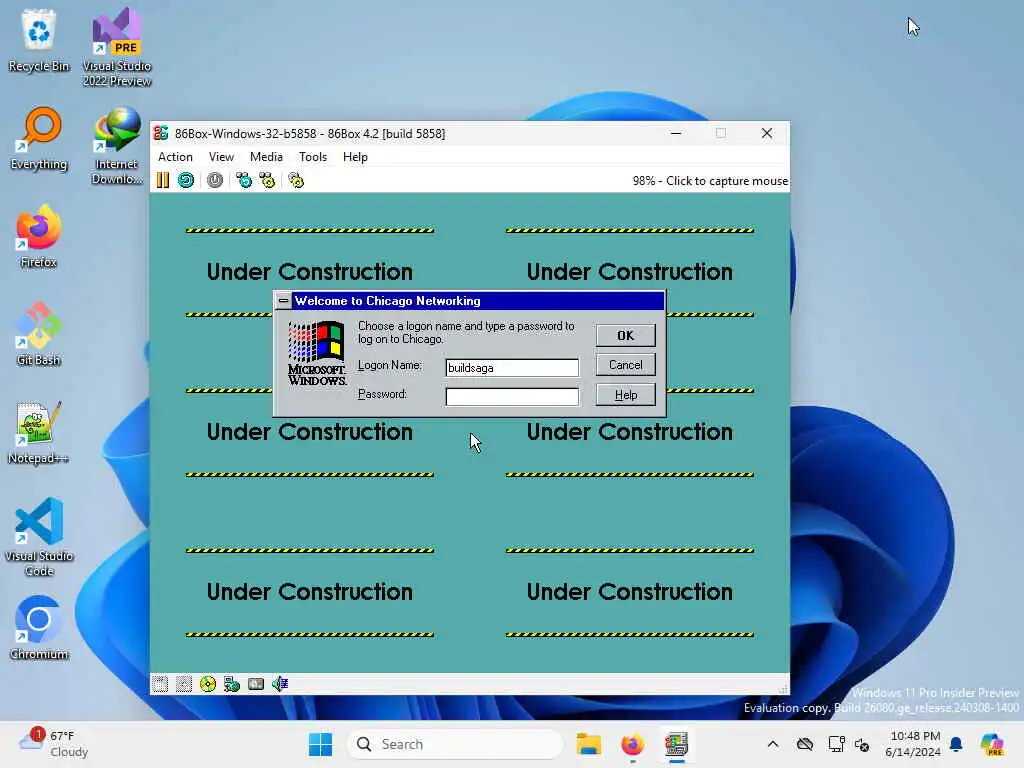Click the hard reset toolbar icon
This screenshot has width=1024, height=768.
tap(186, 180)
